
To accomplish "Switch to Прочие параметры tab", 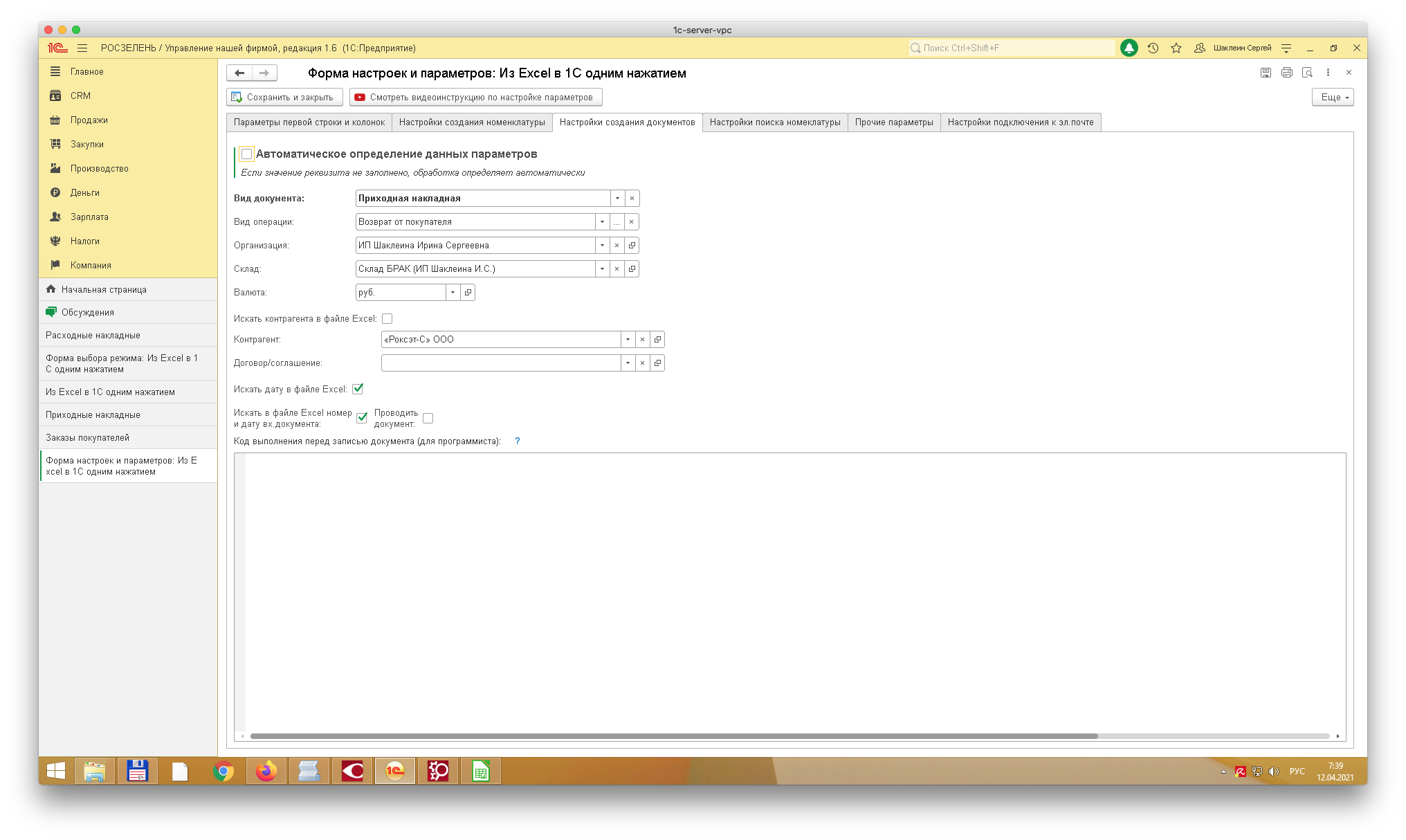I will click(x=894, y=122).
